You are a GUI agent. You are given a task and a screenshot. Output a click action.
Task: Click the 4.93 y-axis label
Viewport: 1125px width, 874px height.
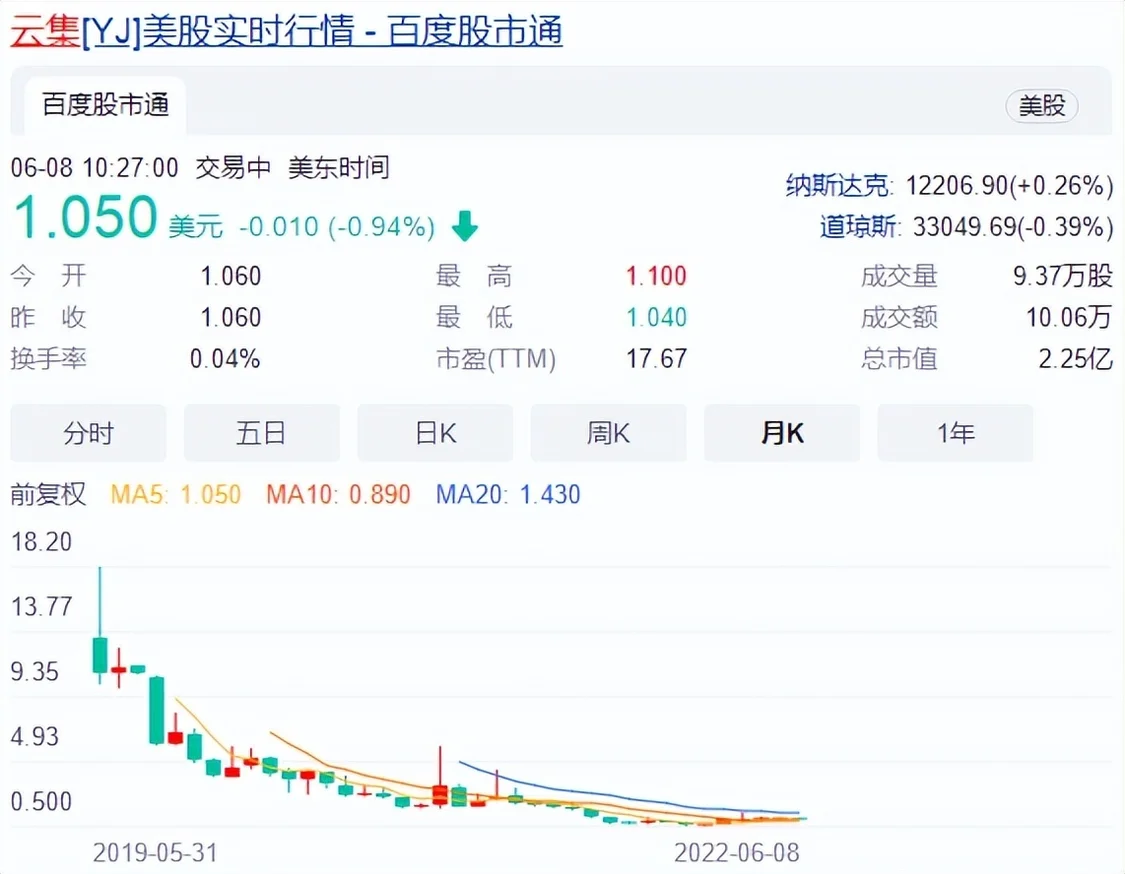[34, 737]
